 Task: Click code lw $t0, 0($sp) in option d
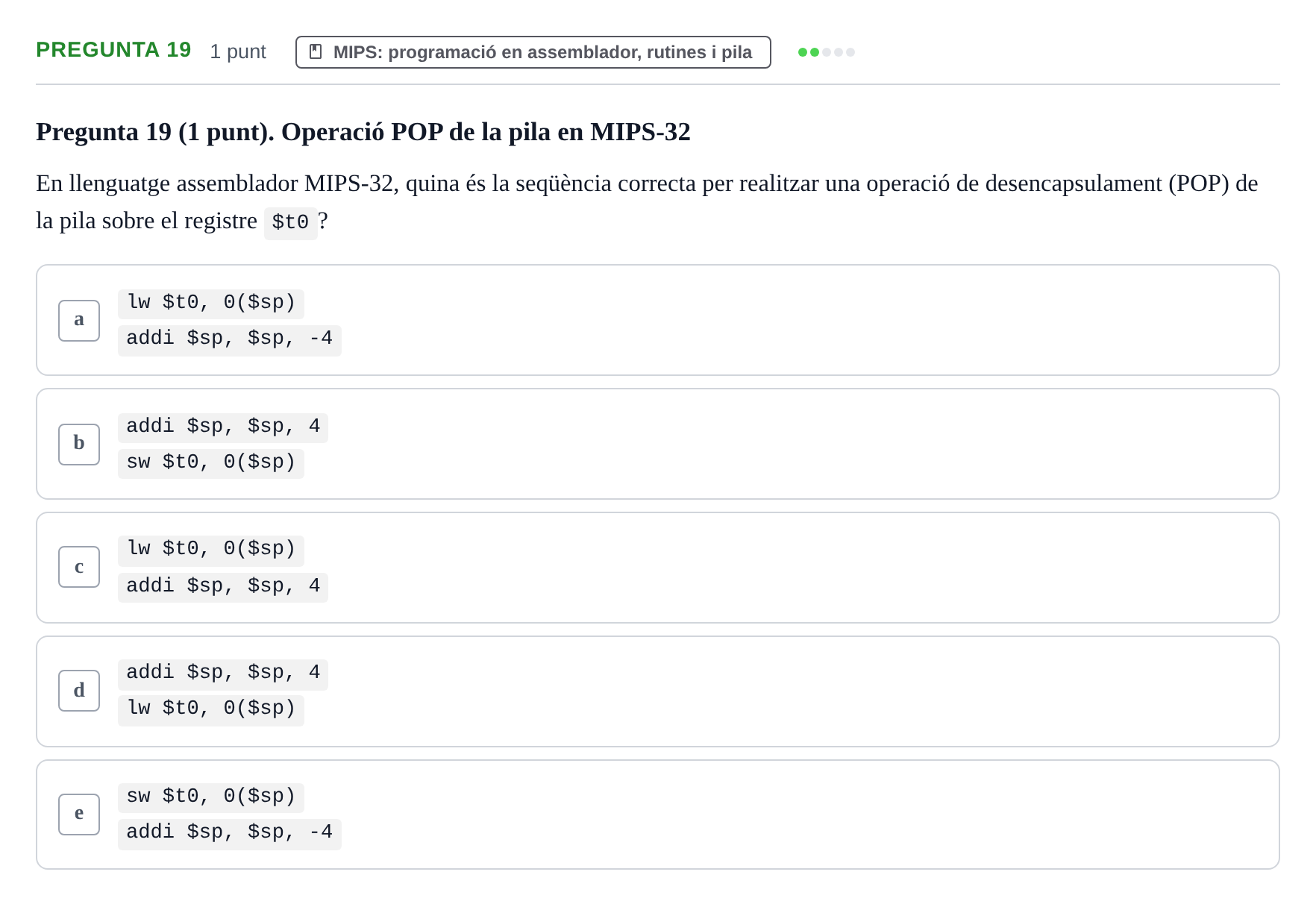coord(211,709)
